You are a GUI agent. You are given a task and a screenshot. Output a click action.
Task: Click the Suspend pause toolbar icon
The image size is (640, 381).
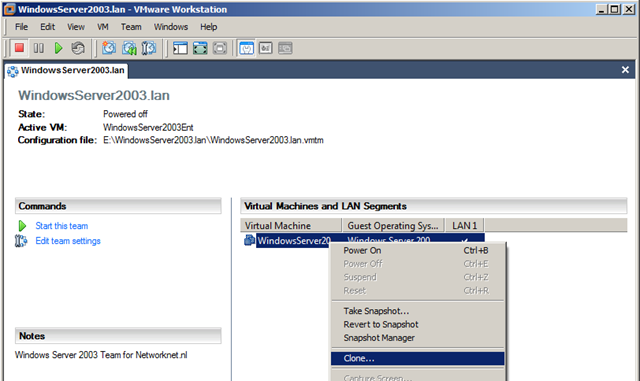39,48
